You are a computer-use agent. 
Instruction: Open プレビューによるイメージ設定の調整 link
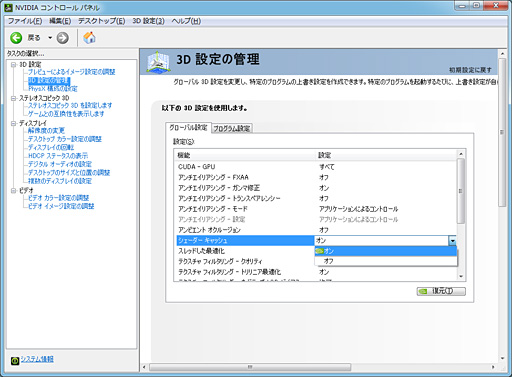pos(72,72)
